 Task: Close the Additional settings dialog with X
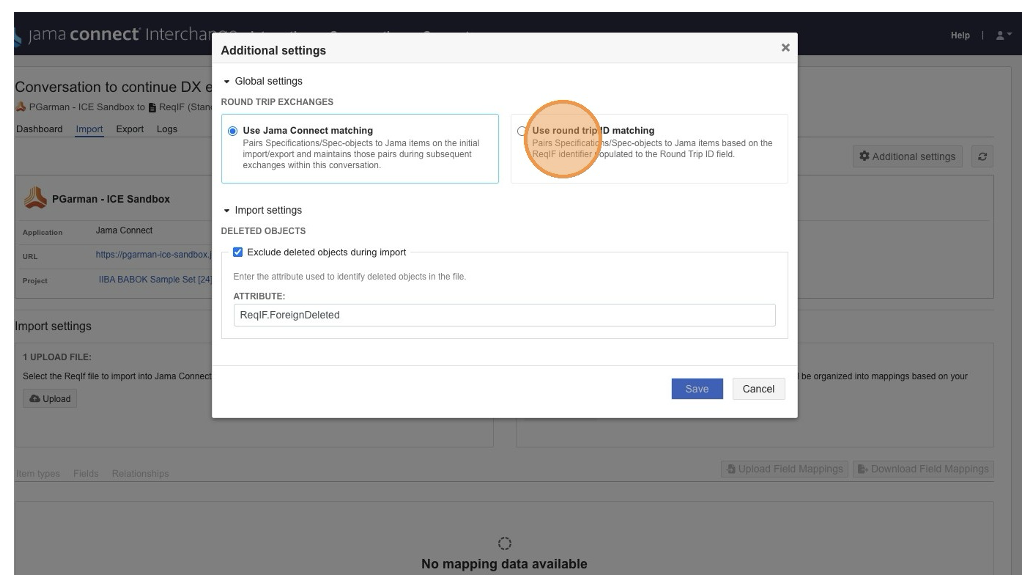pyautogui.click(x=785, y=47)
